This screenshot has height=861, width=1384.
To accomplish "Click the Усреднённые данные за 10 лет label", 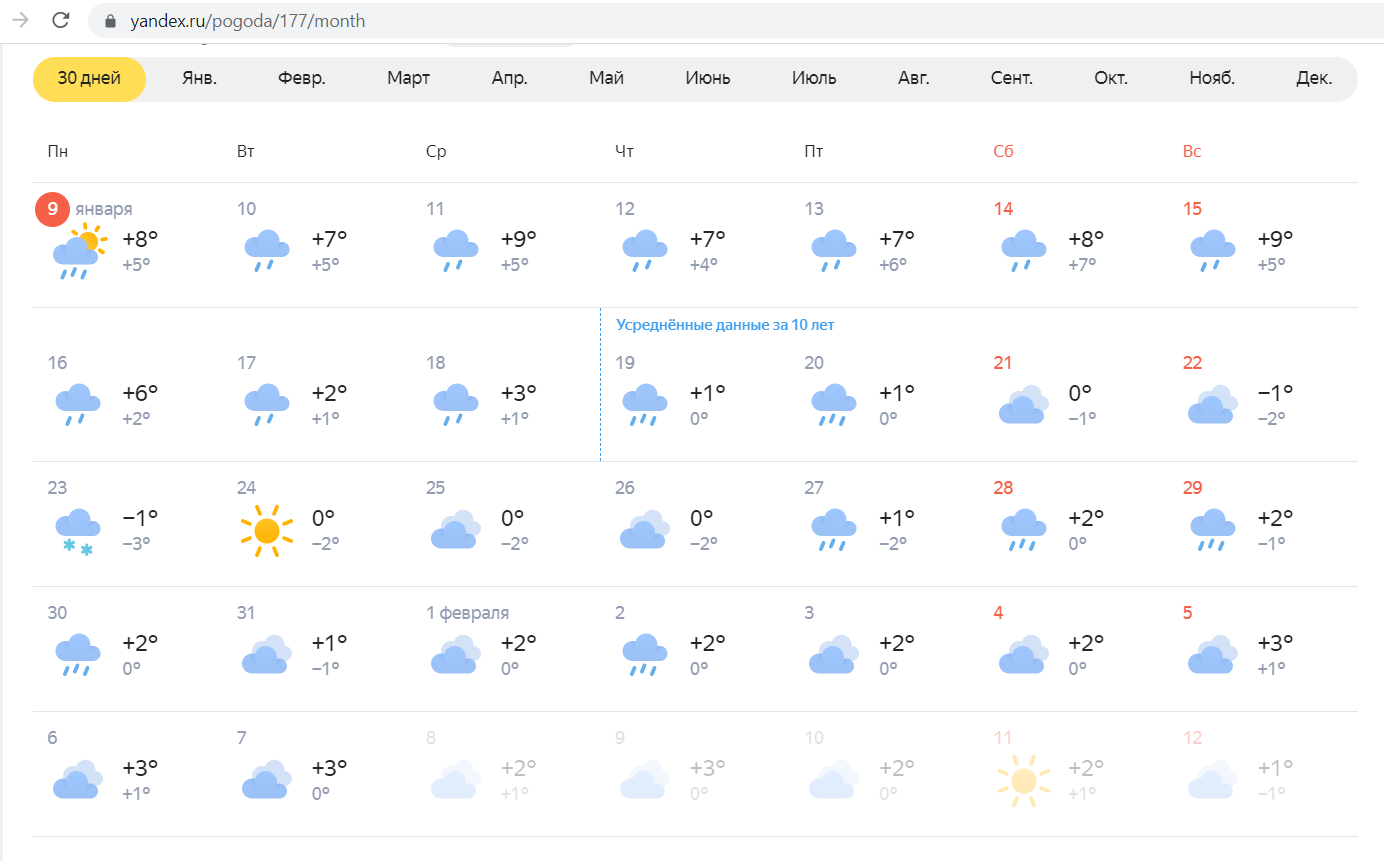I will click(x=725, y=324).
